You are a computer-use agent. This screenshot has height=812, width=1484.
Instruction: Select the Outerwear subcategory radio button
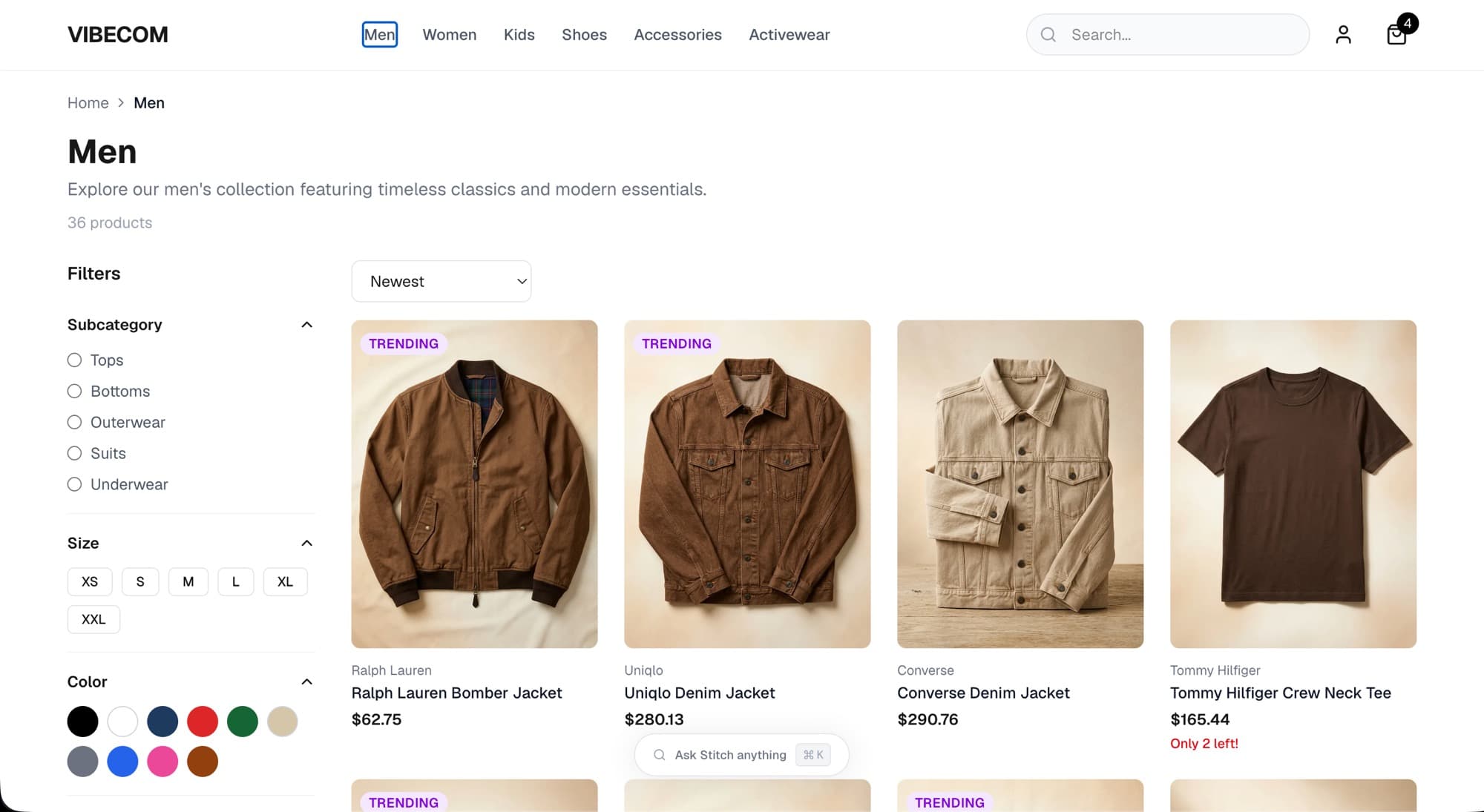pyautogui.click(x=74, y=423)
